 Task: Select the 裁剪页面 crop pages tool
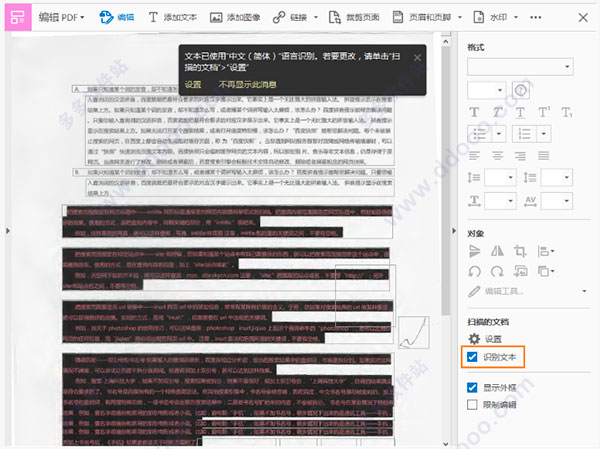tap(354, 17)
